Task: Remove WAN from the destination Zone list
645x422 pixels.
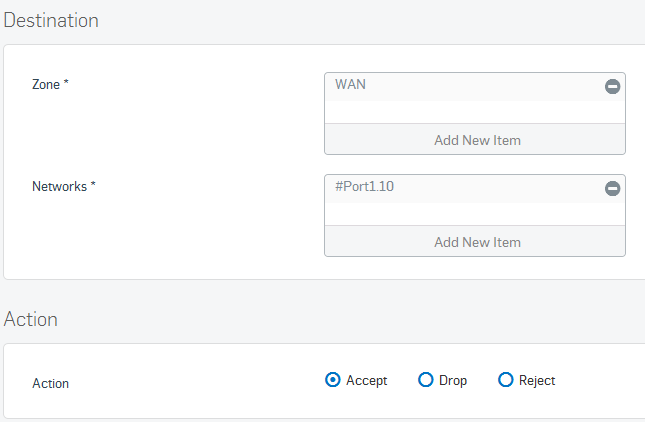Action: (612, 86)
